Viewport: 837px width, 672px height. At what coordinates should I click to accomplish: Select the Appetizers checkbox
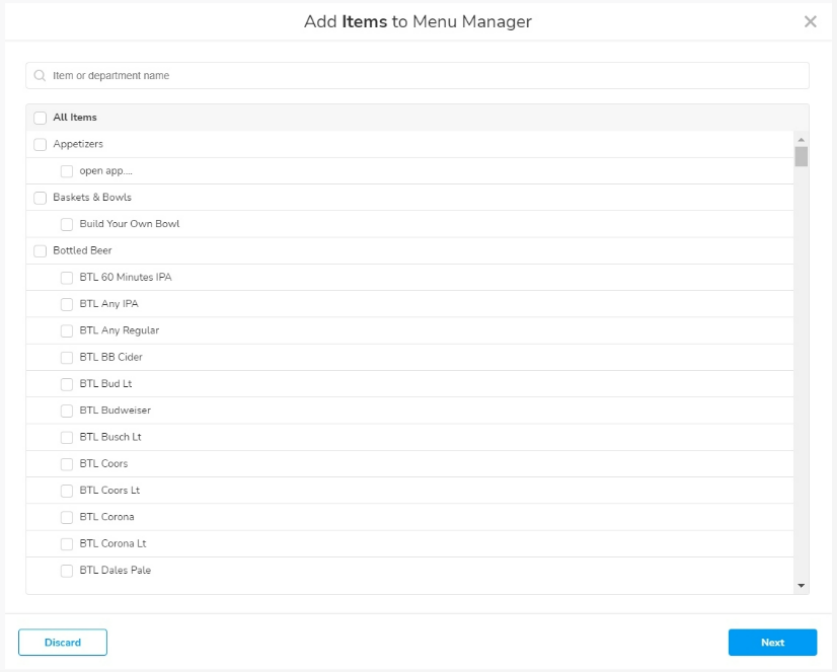pyautogui.click(x=38, y=142)
